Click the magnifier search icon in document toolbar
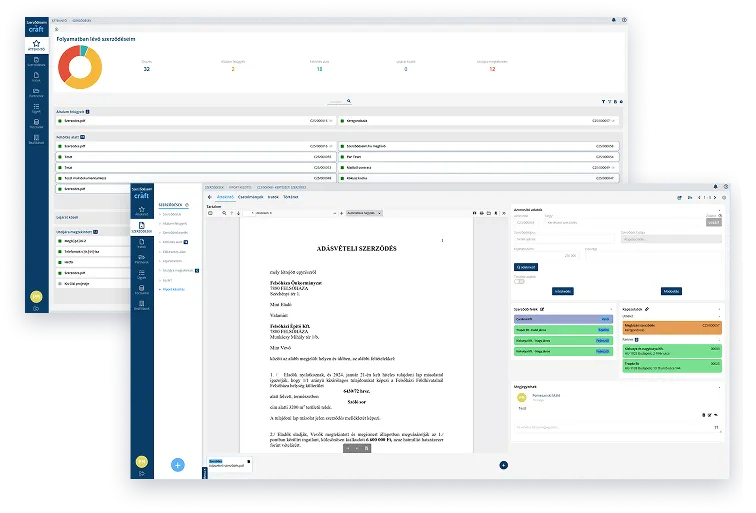The width and height of the screenshot is (756, 513). [222, 213]
